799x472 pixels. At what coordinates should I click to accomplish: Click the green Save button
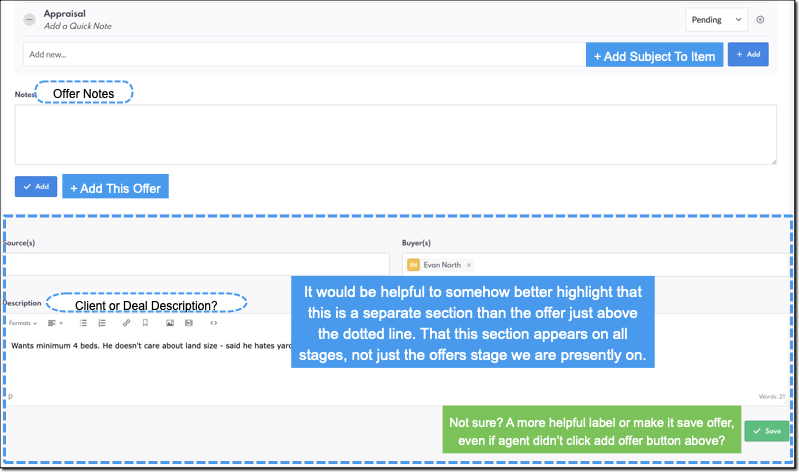click(766, 431)
